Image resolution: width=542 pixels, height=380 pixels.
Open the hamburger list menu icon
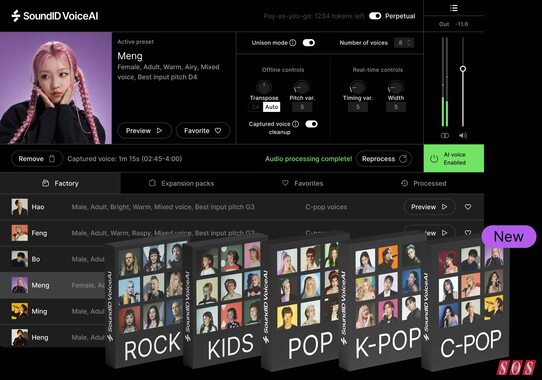[x=454, y=8]
